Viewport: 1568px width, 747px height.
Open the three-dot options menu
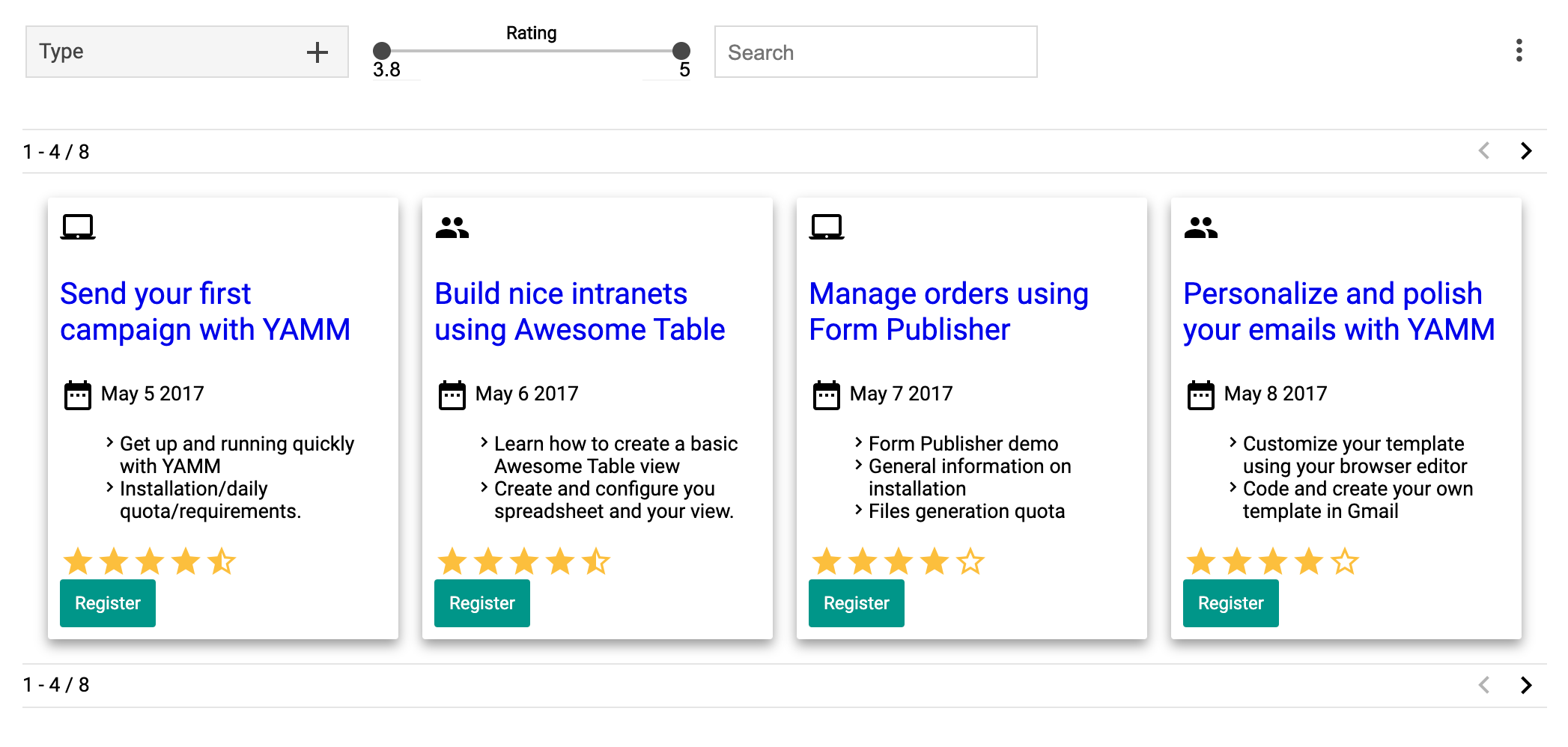(x=1519, y=51)
